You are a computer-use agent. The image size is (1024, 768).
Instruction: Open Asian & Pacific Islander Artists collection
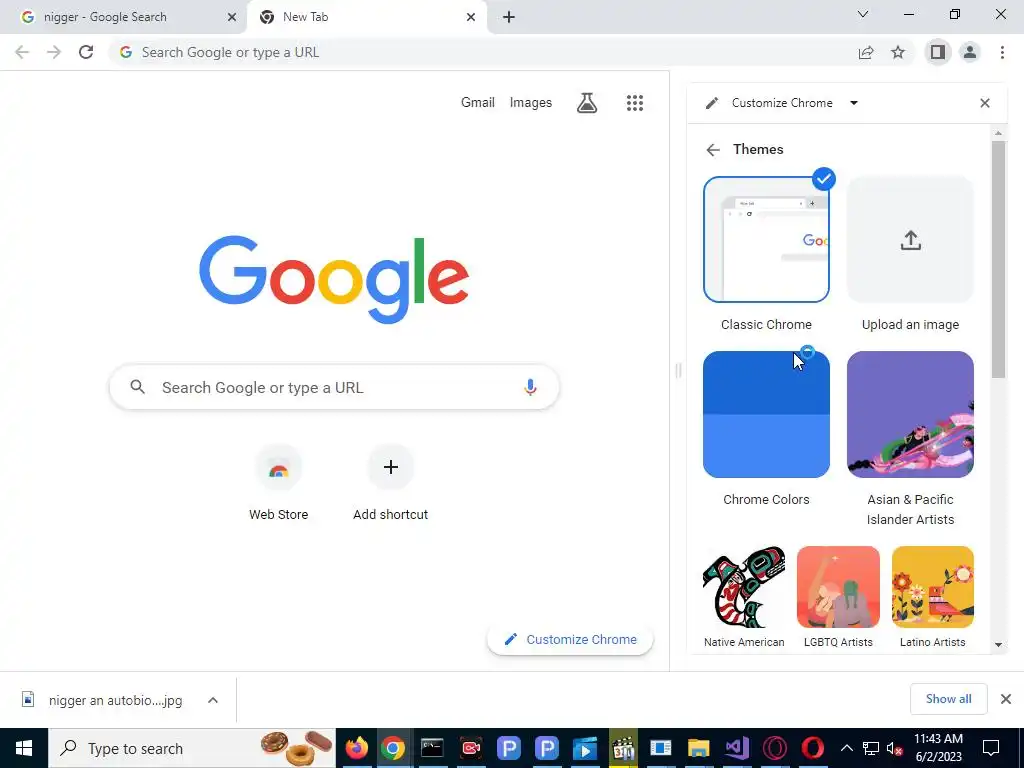click(910, 415)
